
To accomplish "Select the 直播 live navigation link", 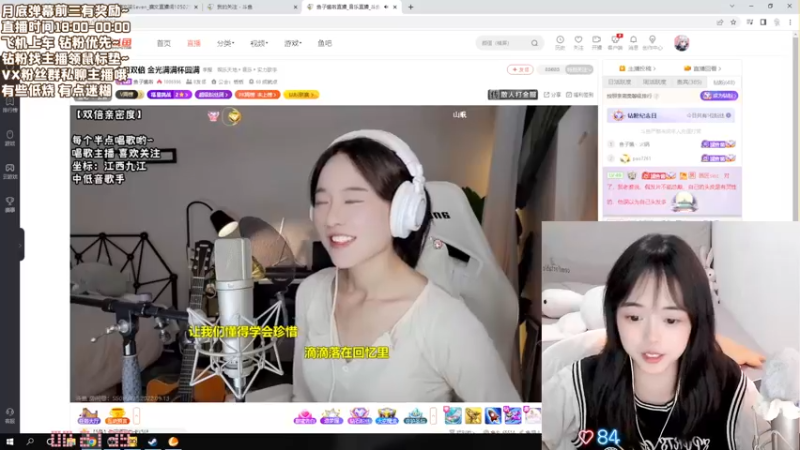I will (x=193, y=43).
